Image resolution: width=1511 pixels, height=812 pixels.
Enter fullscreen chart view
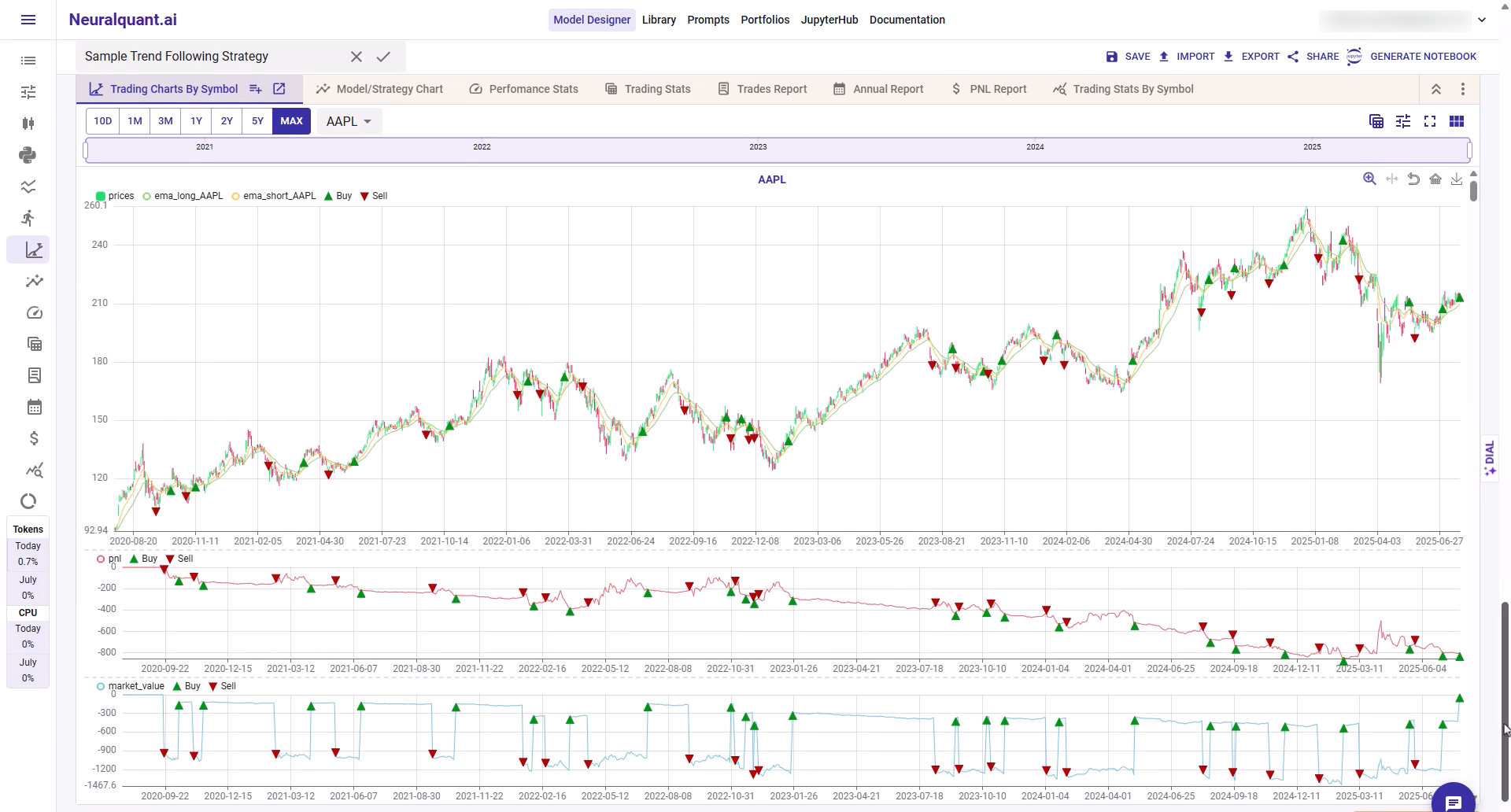[x=1430, y=121]
